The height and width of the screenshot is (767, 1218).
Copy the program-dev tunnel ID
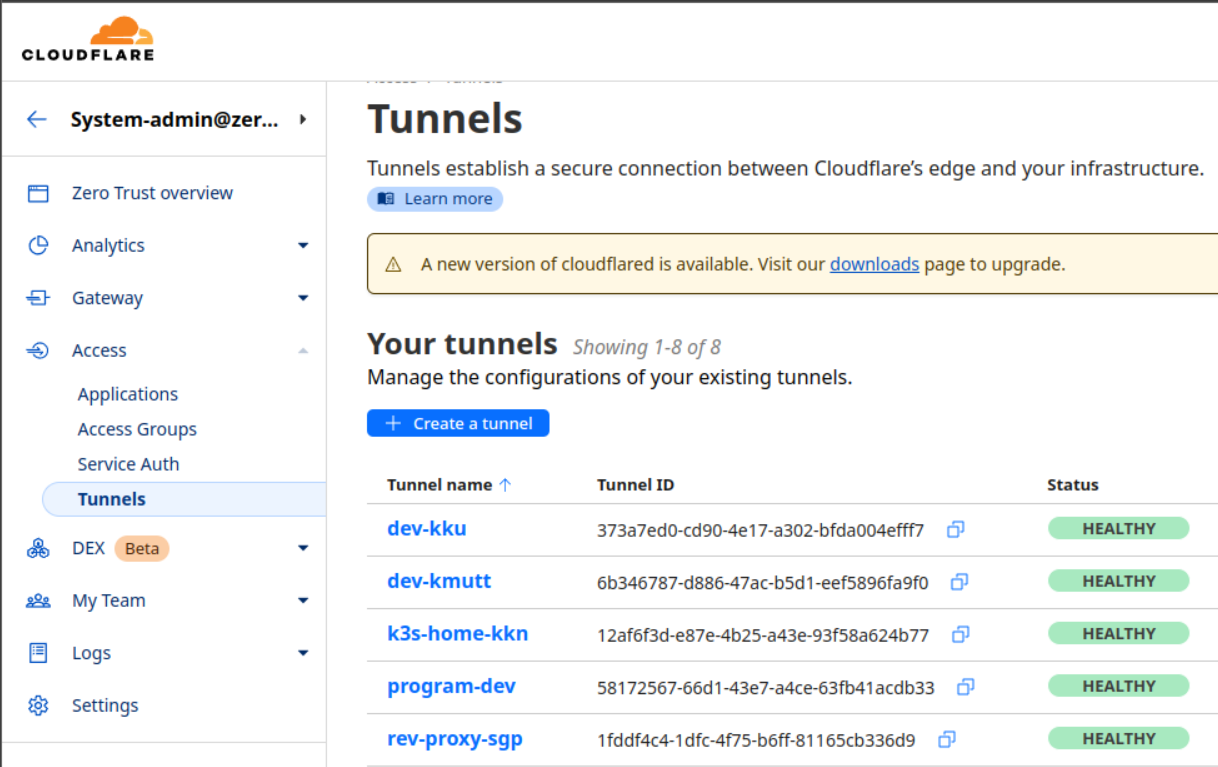tap(965, 687)
